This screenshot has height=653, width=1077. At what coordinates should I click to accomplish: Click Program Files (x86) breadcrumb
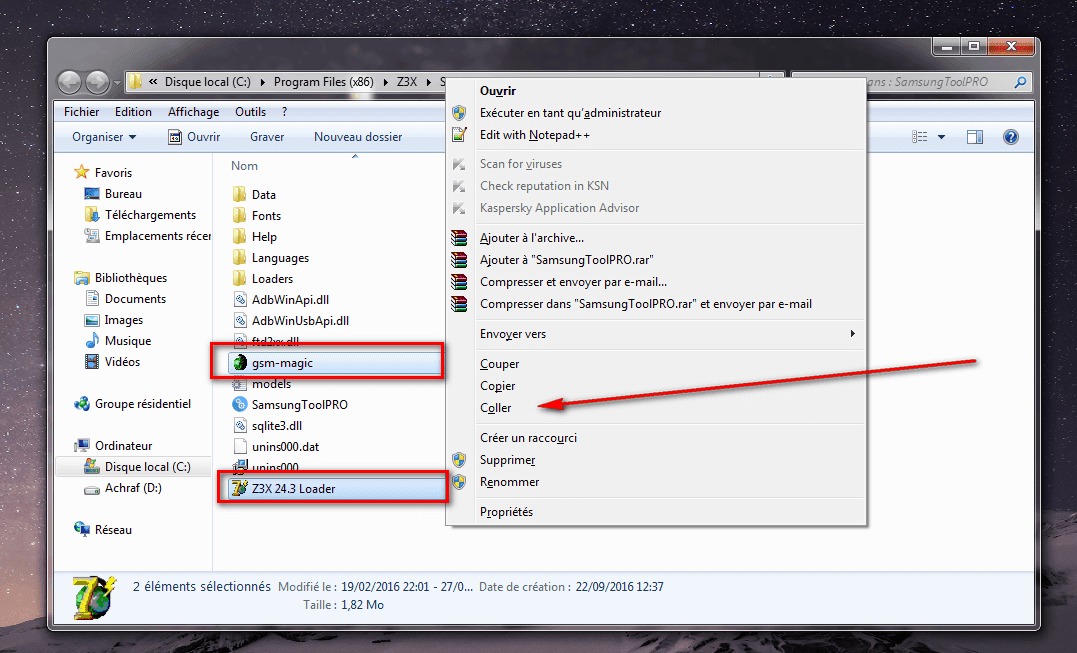pyautogui.click(x=324, y=82)
